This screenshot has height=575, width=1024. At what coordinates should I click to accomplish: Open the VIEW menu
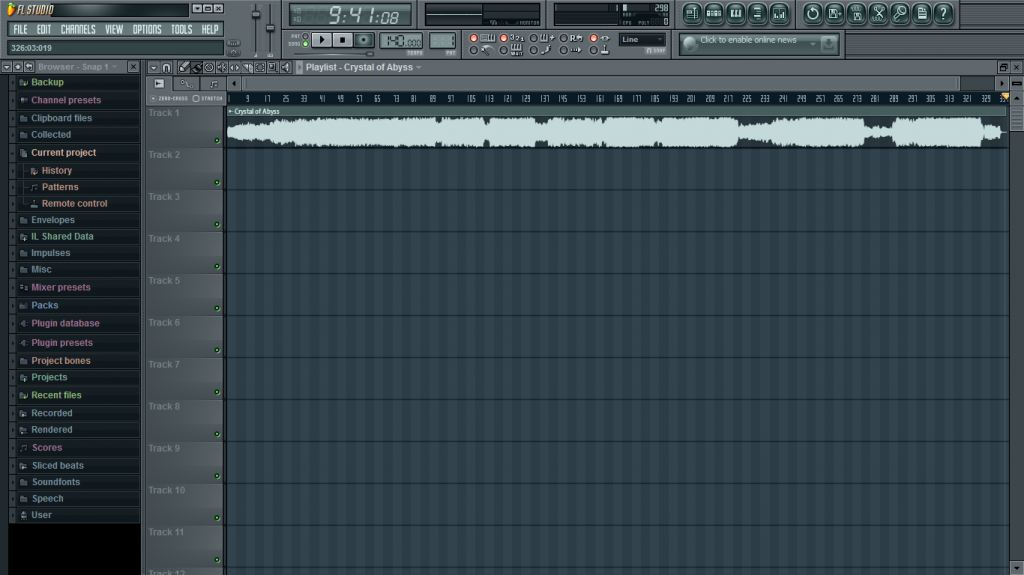[114, 29]
